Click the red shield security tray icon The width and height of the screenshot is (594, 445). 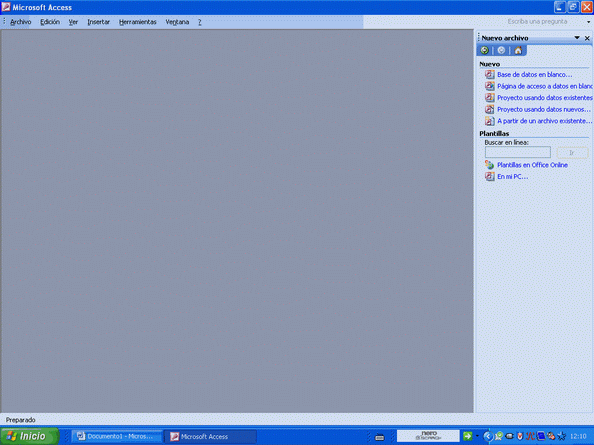pos(520,436)
